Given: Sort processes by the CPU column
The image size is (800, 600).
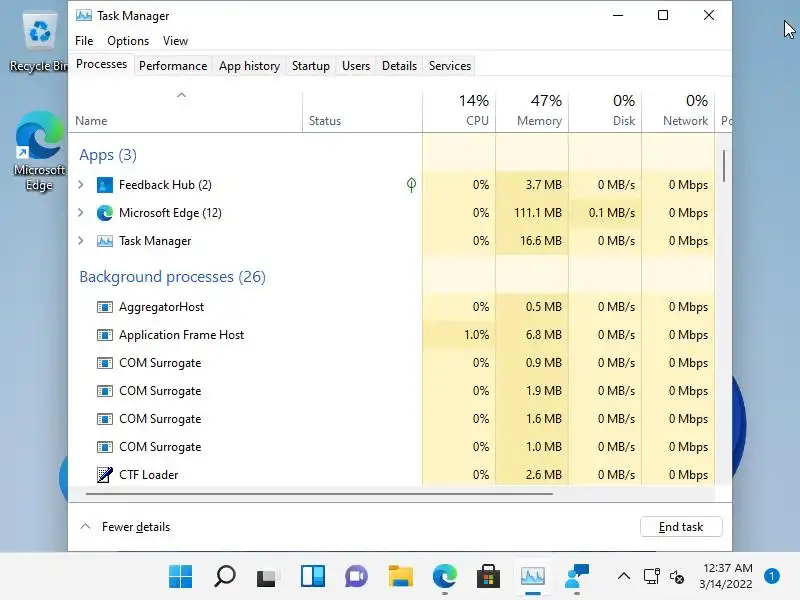Looking at the screenshot, I should pos(459,111).
